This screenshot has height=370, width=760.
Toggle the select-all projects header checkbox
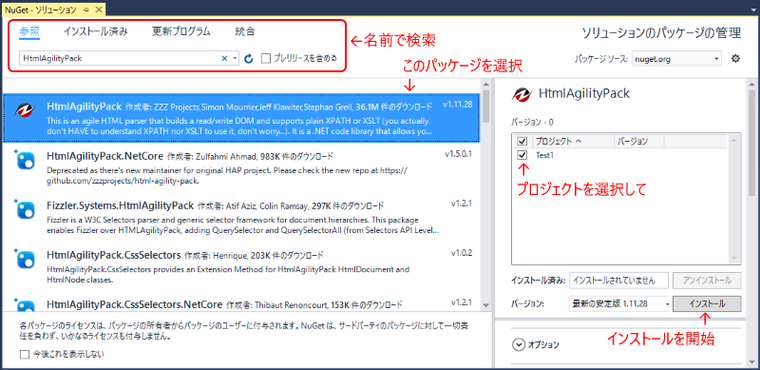click(x=522, y=141)
